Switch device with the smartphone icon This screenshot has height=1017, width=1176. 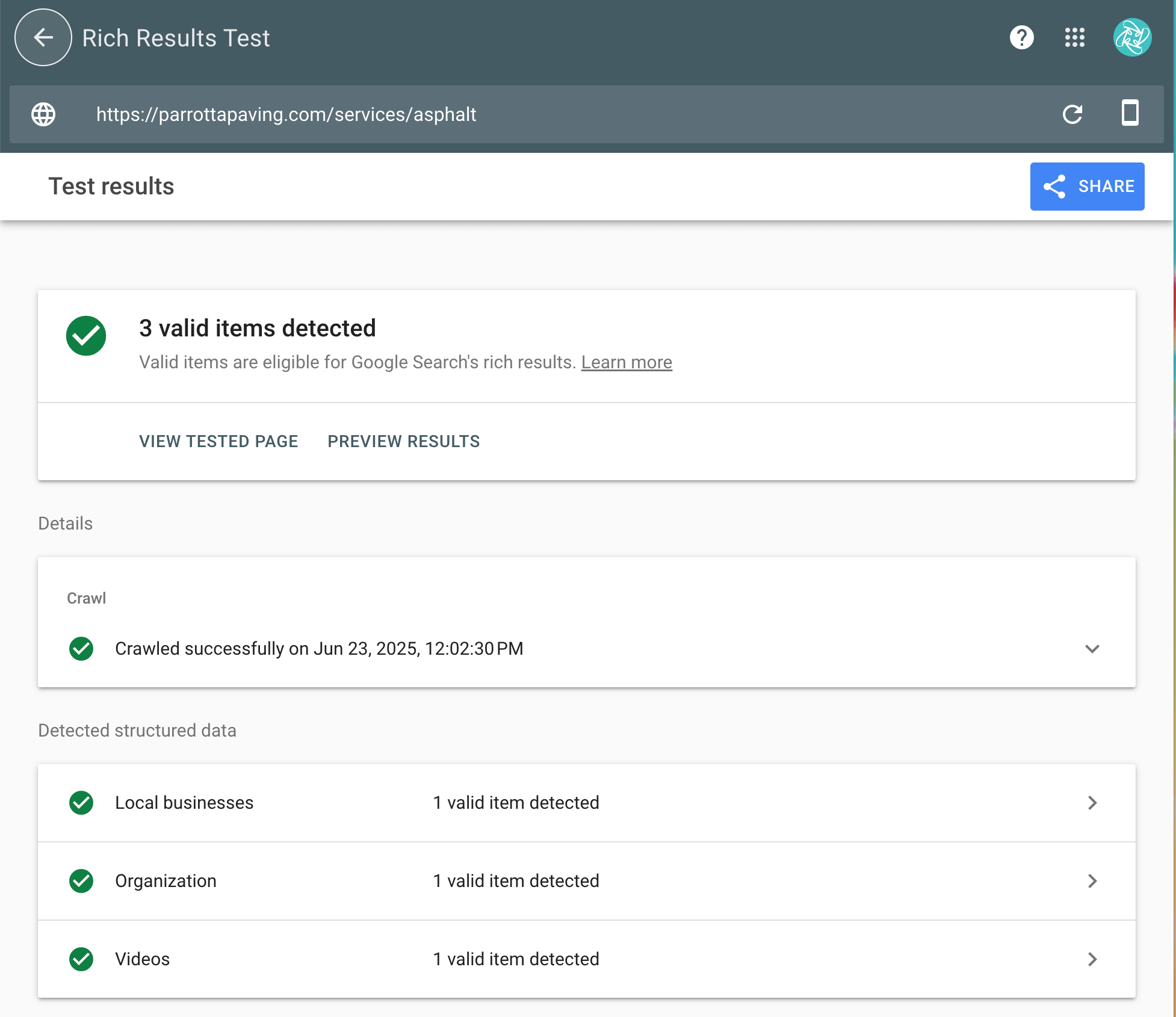[x=1130, y=113]
